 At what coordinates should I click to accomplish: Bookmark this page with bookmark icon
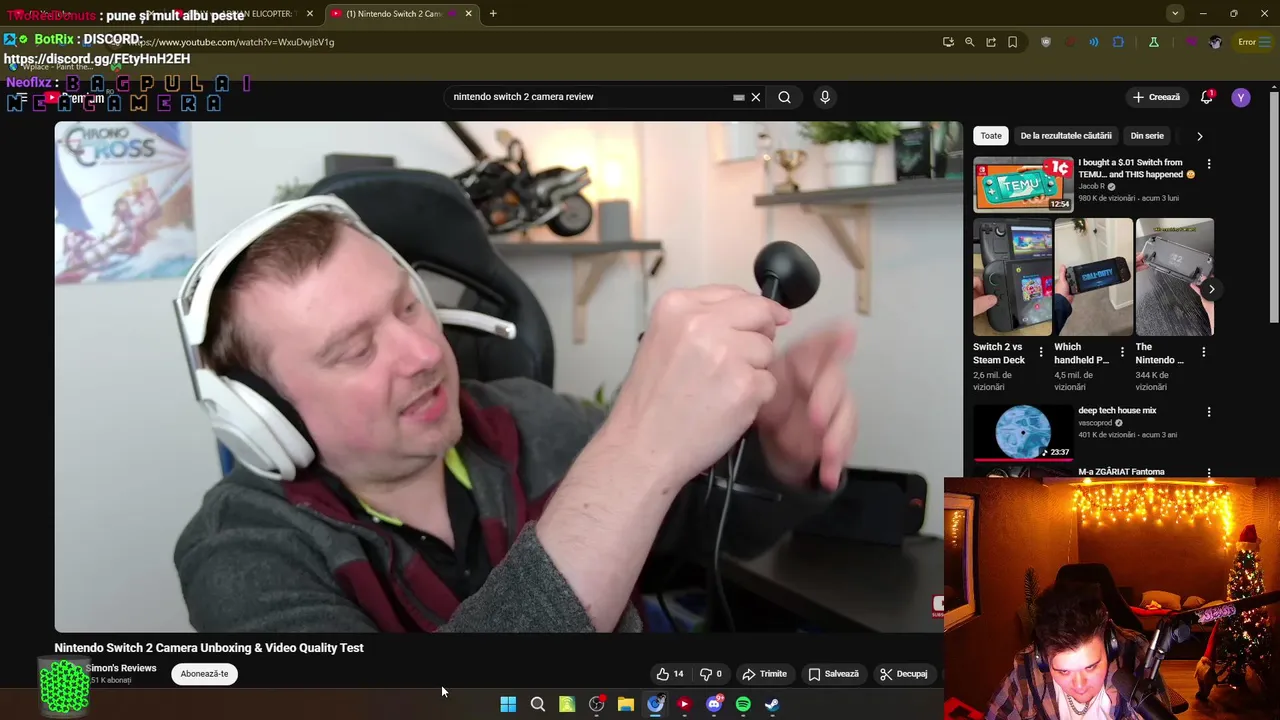point(1013,42)
